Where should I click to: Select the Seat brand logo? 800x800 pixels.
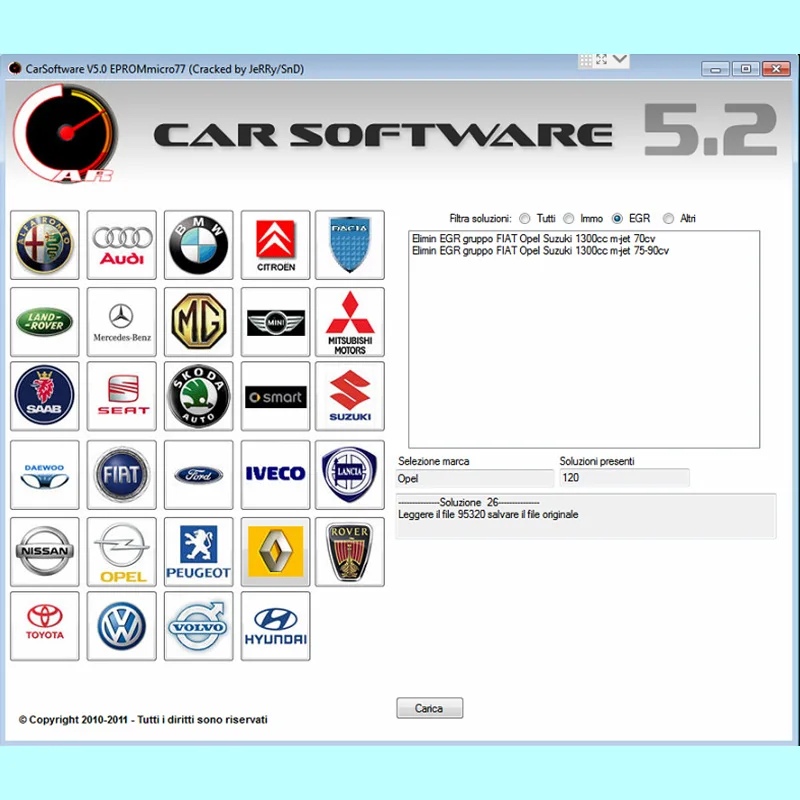[x=121, y=396]
